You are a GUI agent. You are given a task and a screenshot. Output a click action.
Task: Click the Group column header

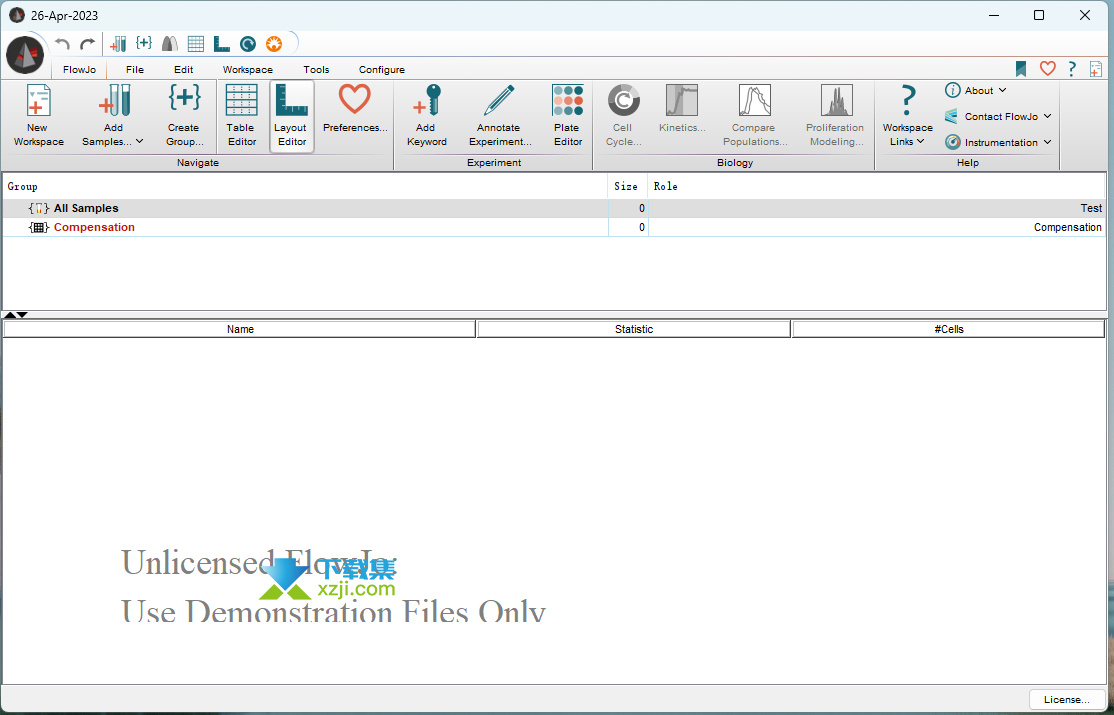[x=305, y=186]
